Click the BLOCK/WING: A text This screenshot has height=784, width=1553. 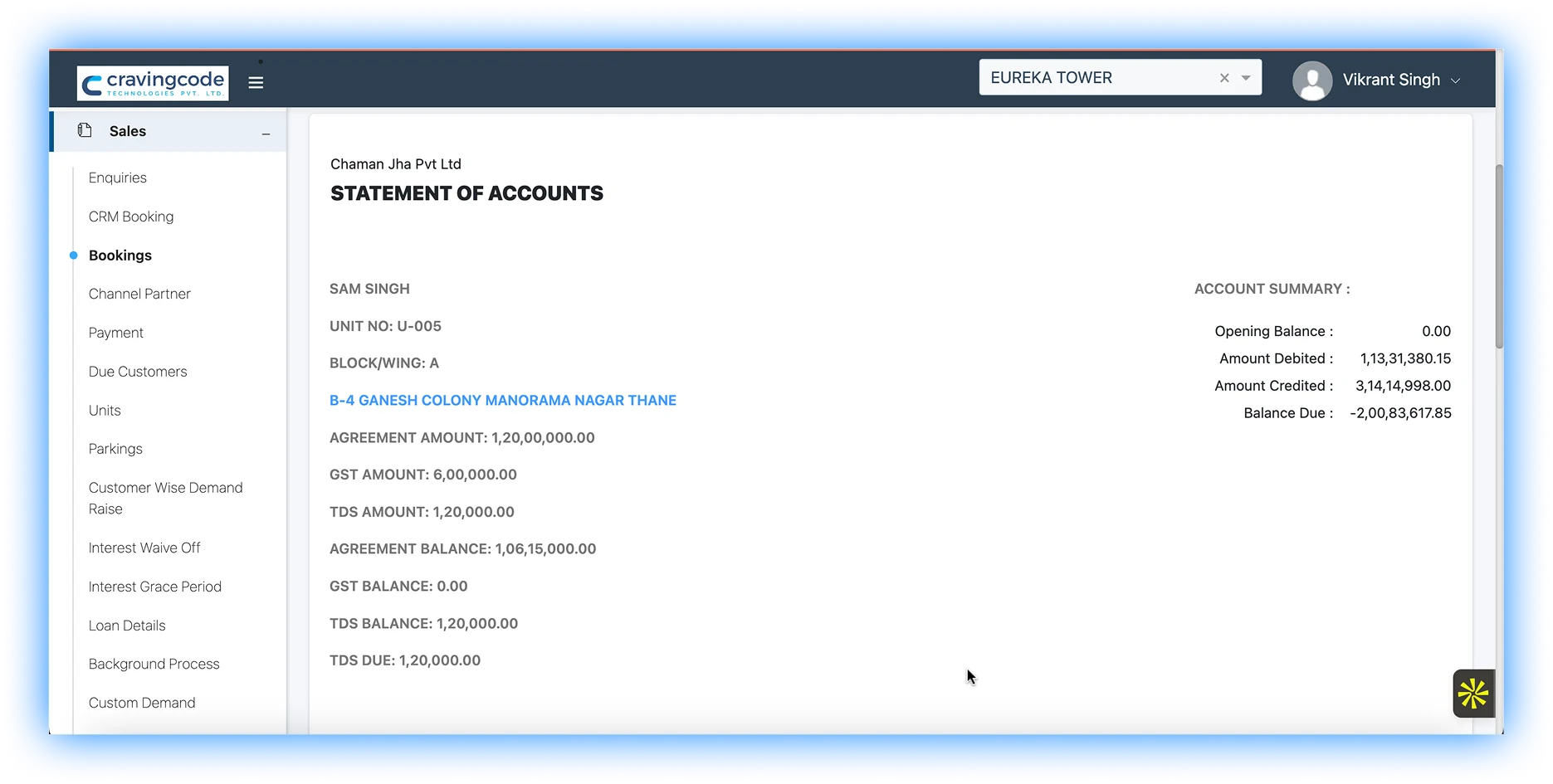click(384, 363)
